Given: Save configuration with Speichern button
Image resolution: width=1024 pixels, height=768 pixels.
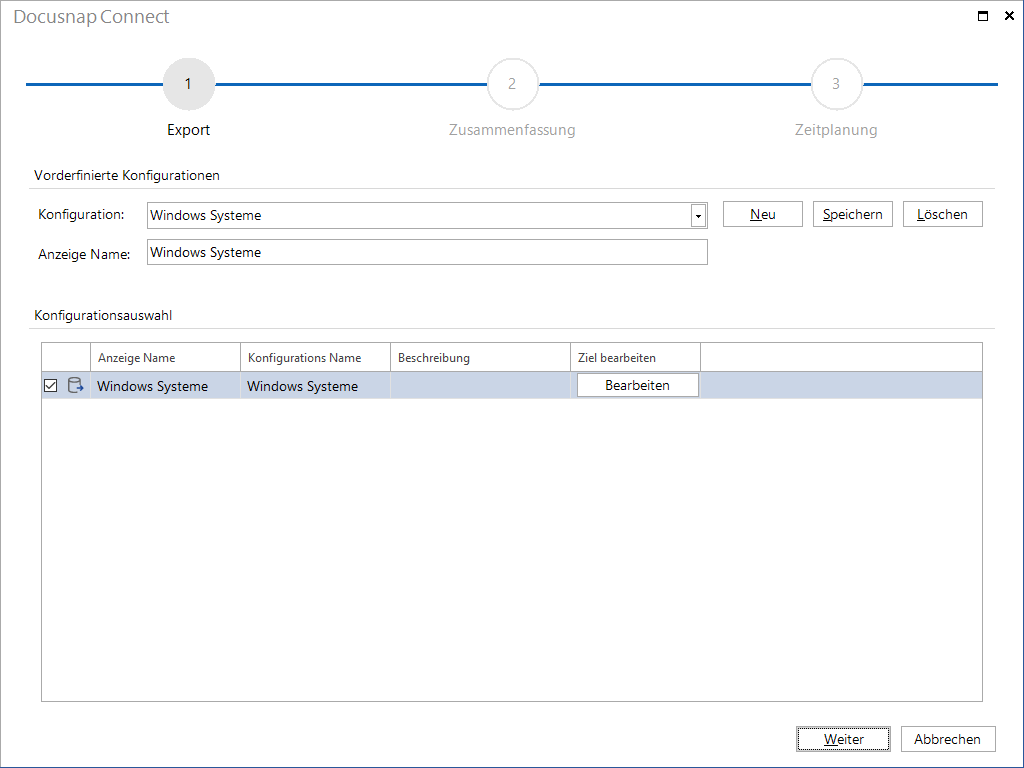Looking at the screenshot, I should coord(852,214).
